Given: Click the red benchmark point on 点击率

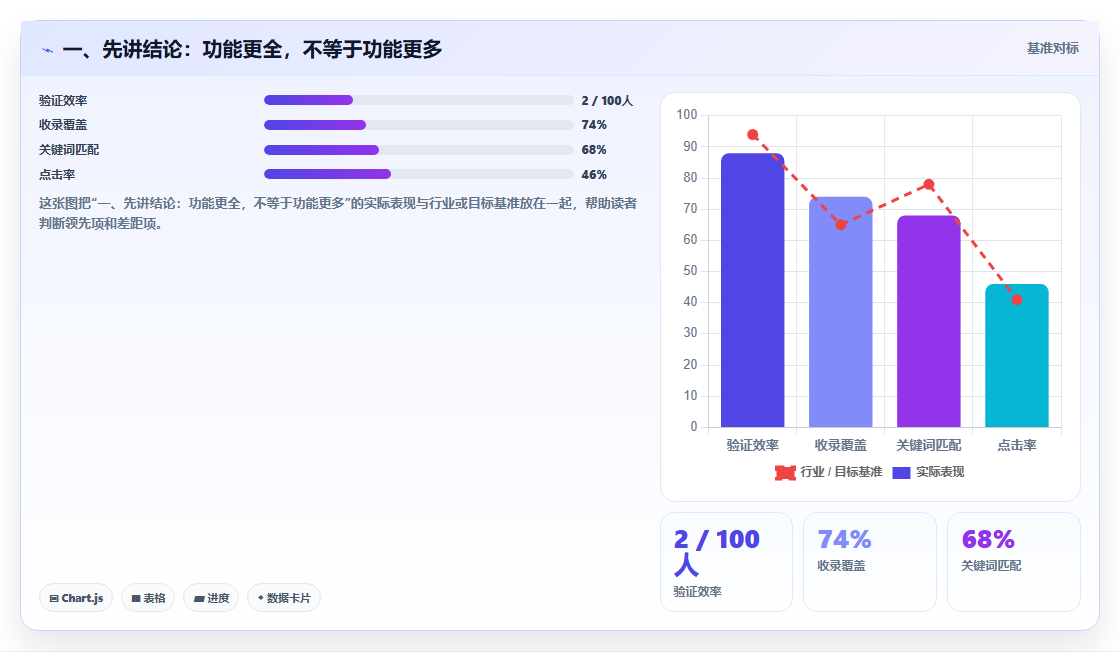Looking at the screenshot, I should coord(1016,300).
